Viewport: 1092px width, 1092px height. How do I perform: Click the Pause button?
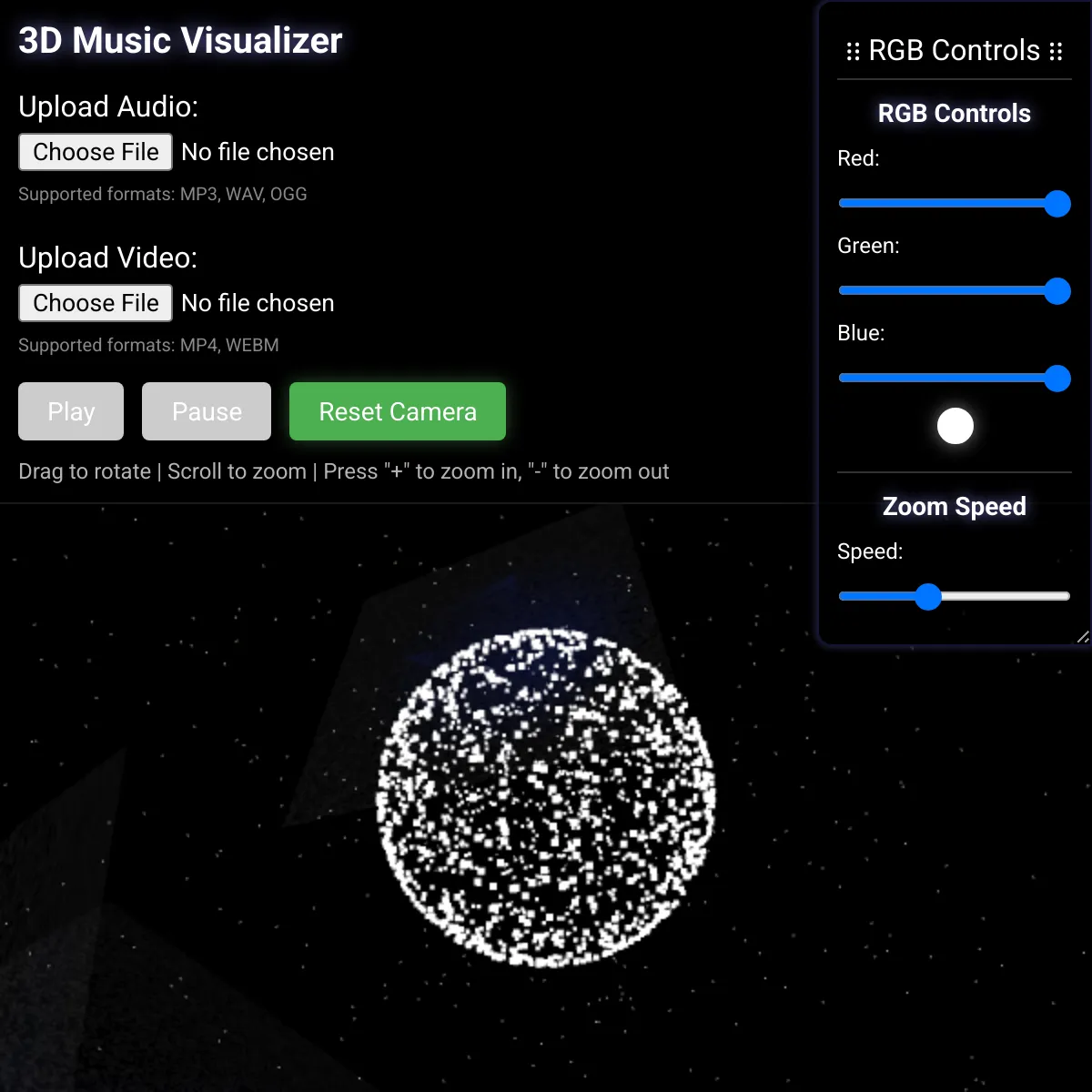click(x=207, y=411)
